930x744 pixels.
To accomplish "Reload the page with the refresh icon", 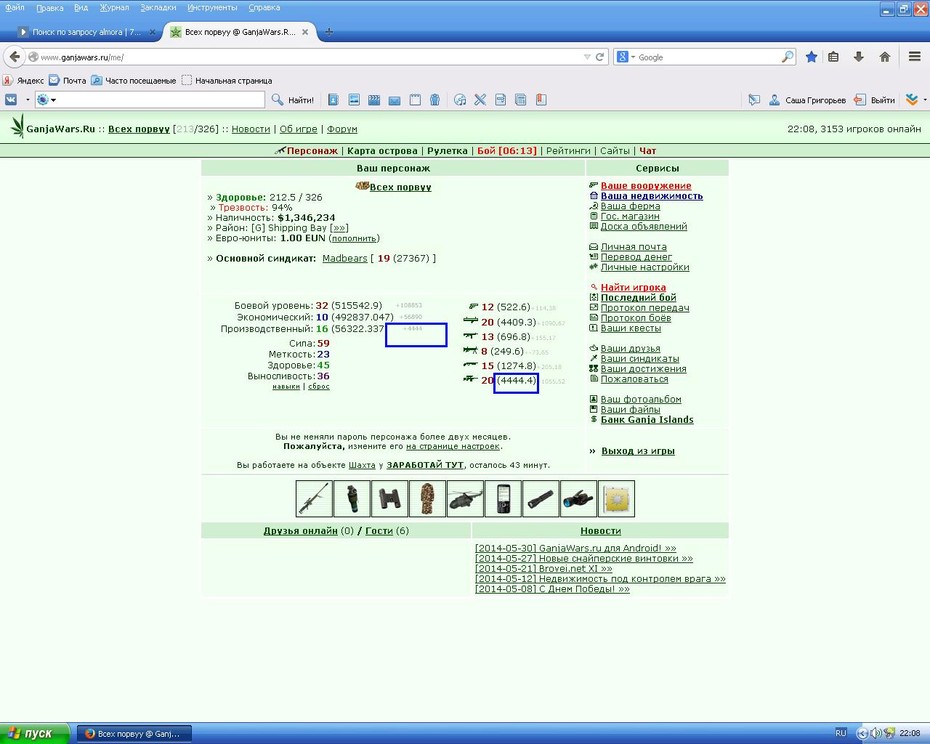I will [600, 57].
